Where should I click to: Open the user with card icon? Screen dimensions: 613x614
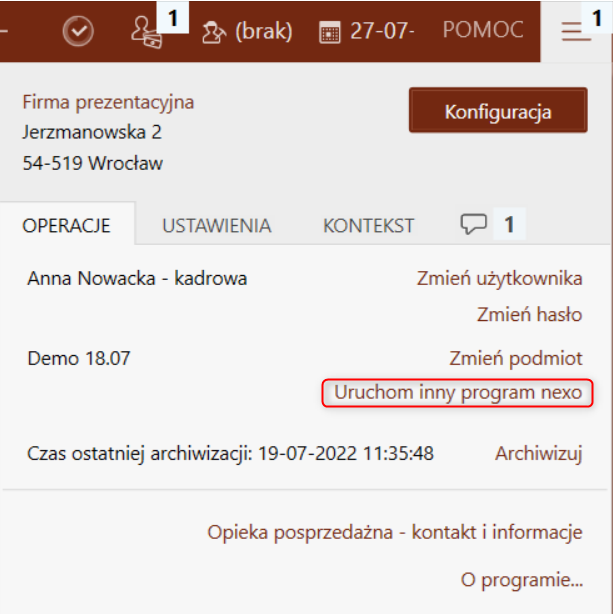(x=146, y=33)
